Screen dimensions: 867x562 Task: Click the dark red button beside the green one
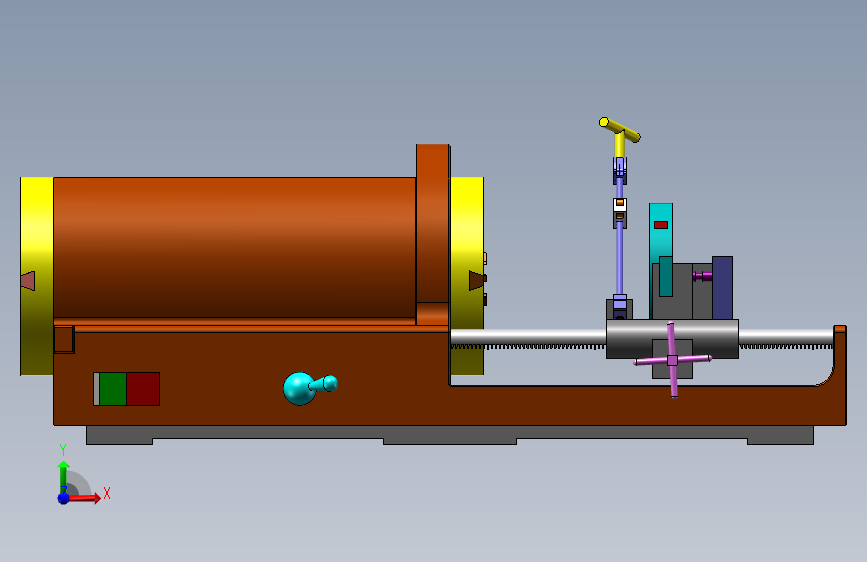(143, 389)
